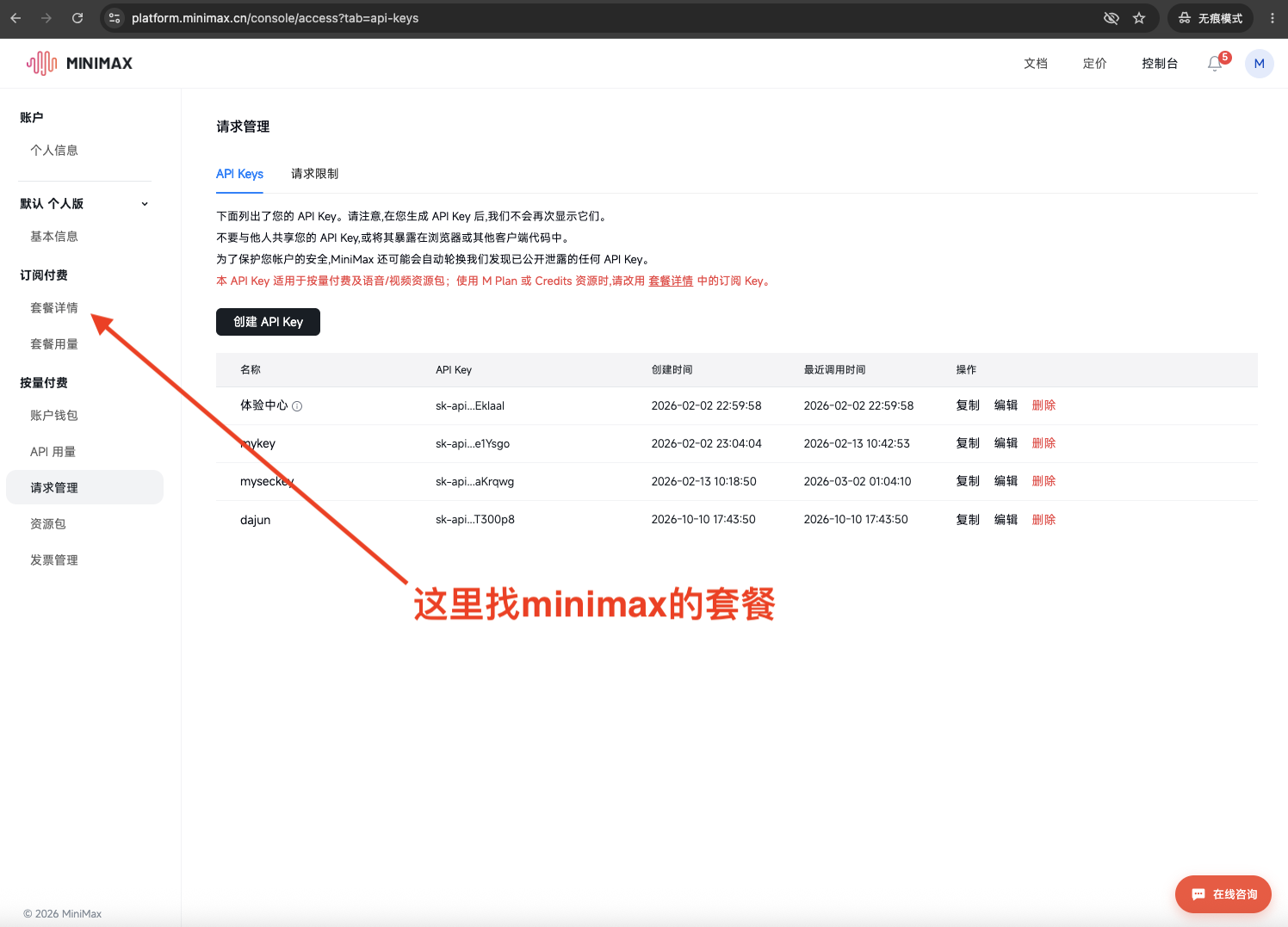Reload the page with refresh icon
Image resolution: width=1288 pixels, height=927 pixels.
pos(77,18)
